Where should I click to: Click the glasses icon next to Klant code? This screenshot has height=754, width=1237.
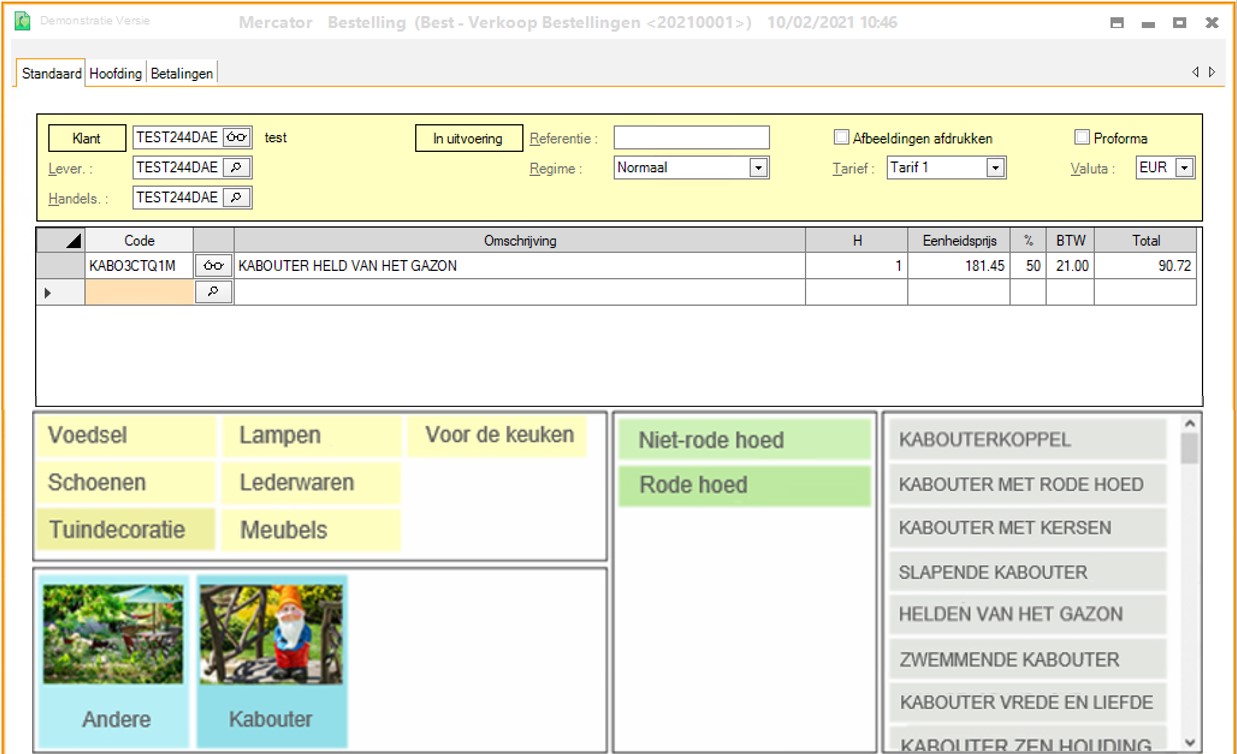(237, 138)
